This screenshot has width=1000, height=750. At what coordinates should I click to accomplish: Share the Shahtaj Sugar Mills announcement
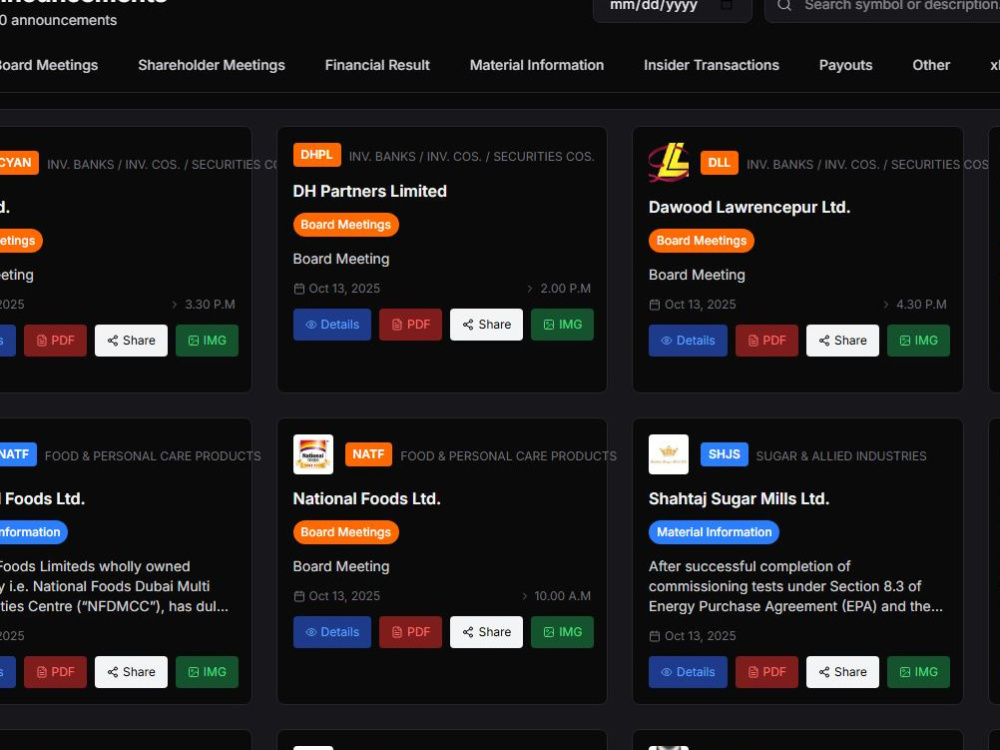click(x=842, y=672)
